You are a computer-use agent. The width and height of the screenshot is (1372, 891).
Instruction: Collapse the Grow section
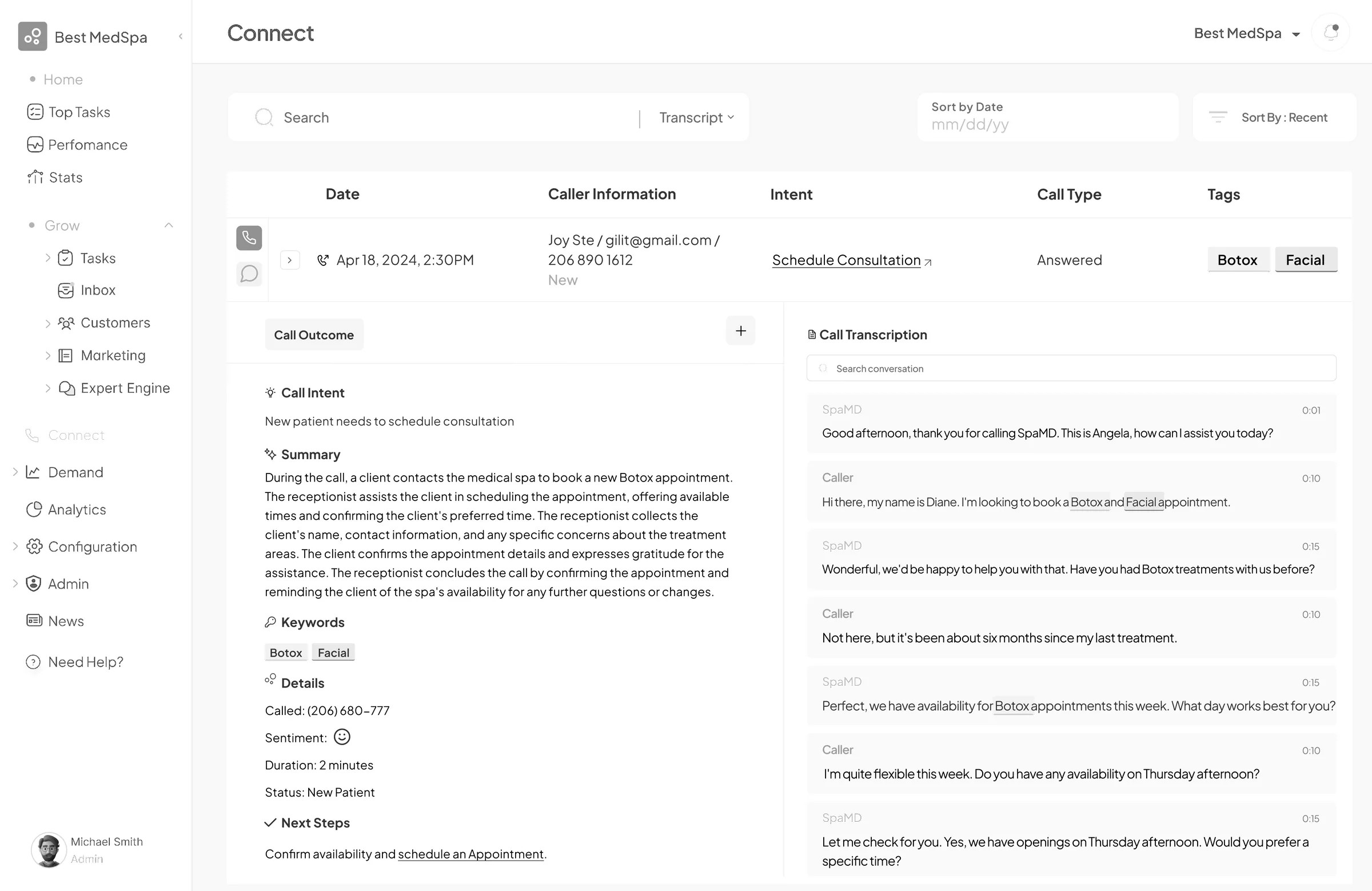pyautogui.click(x=168, y=225)
